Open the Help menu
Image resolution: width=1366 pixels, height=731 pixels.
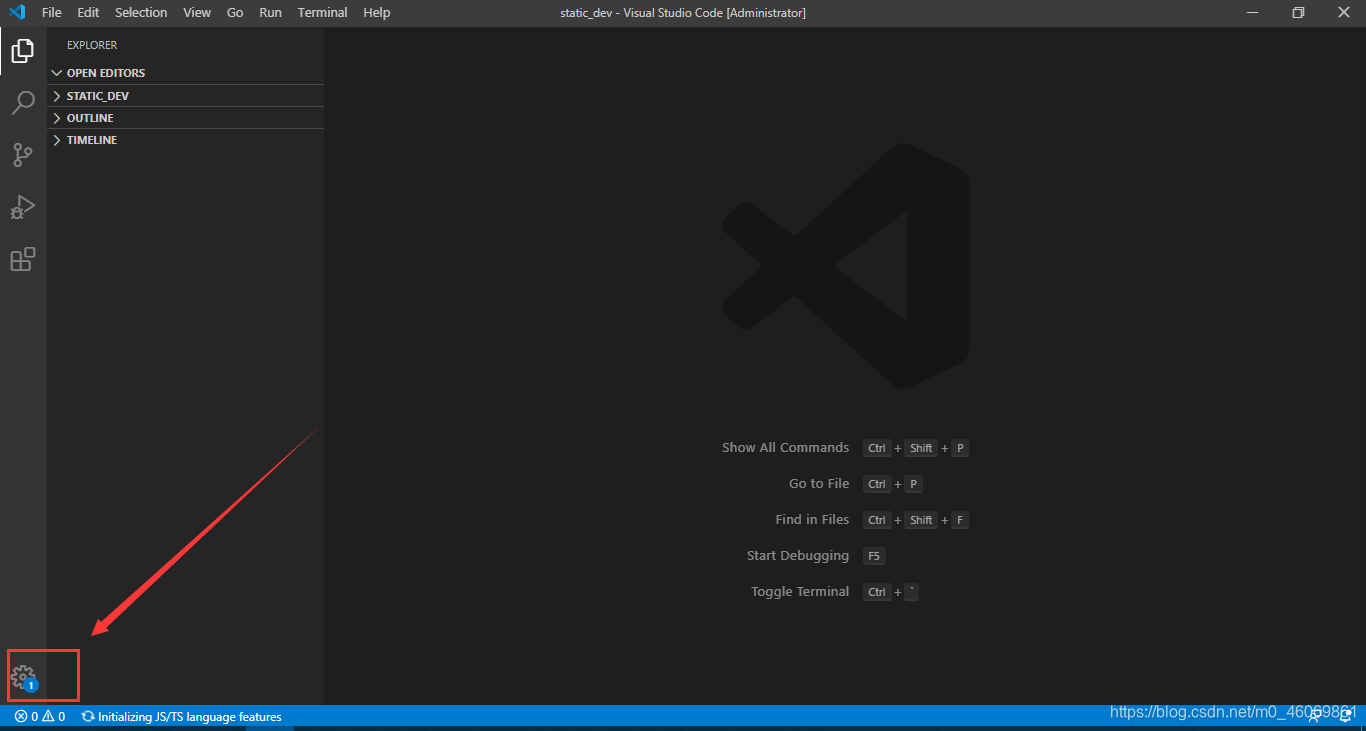pos(377,13)
